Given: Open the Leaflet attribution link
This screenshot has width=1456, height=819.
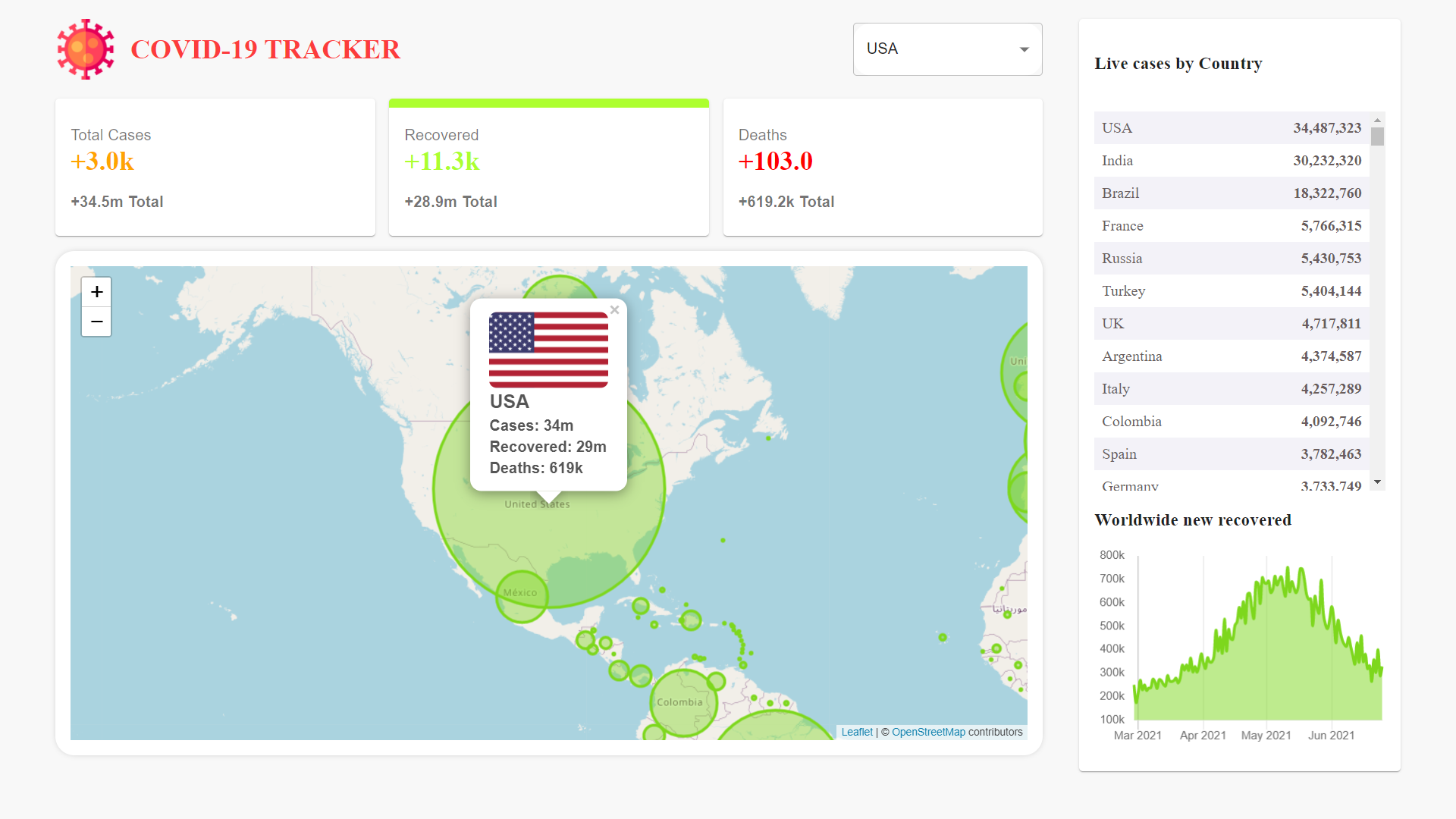Looking at the screenshot, I should pyautogui.click(x=857, y=732).
